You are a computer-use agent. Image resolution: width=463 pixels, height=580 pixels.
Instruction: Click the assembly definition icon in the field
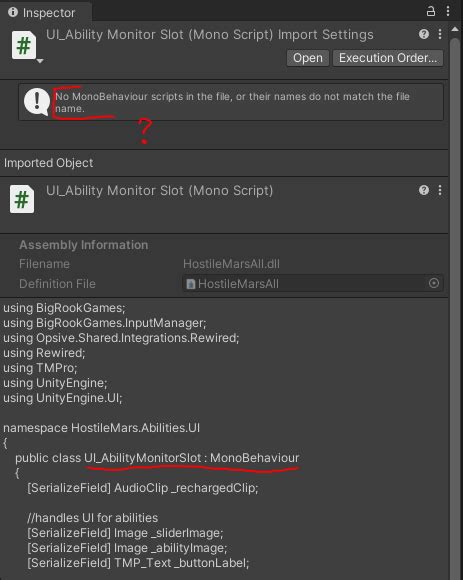pos(191,284)
